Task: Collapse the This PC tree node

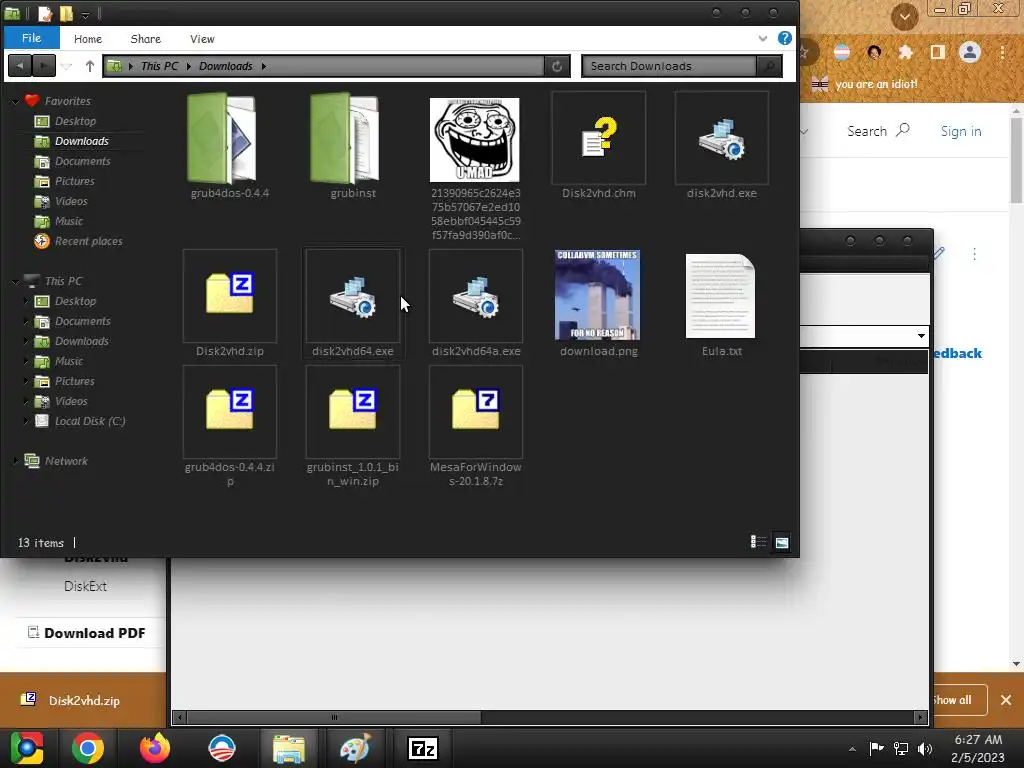Action: 15,281
